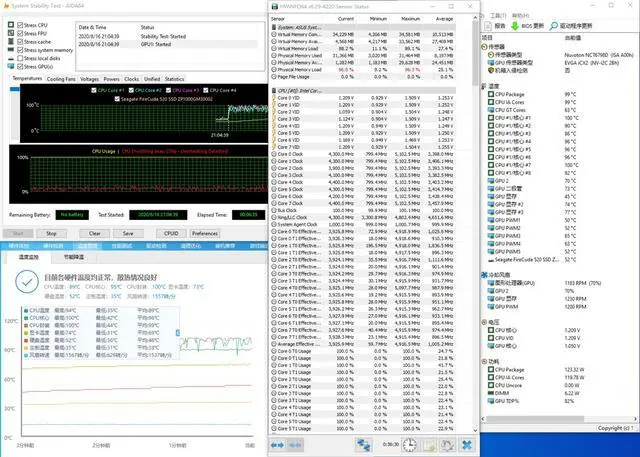
Task: Hide the CPU Core #3 graph line
Action: click(169, 90)
